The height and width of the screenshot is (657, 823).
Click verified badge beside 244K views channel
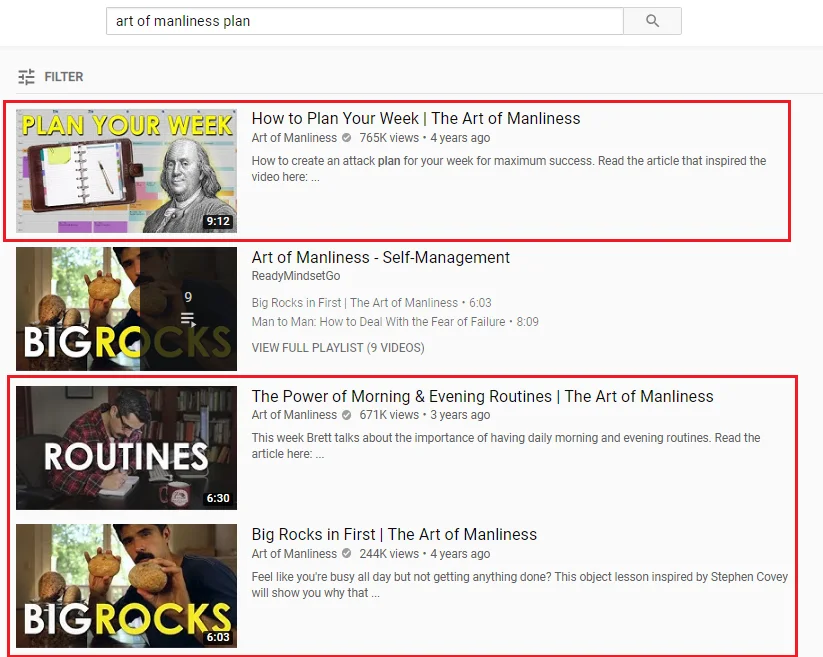346,554
